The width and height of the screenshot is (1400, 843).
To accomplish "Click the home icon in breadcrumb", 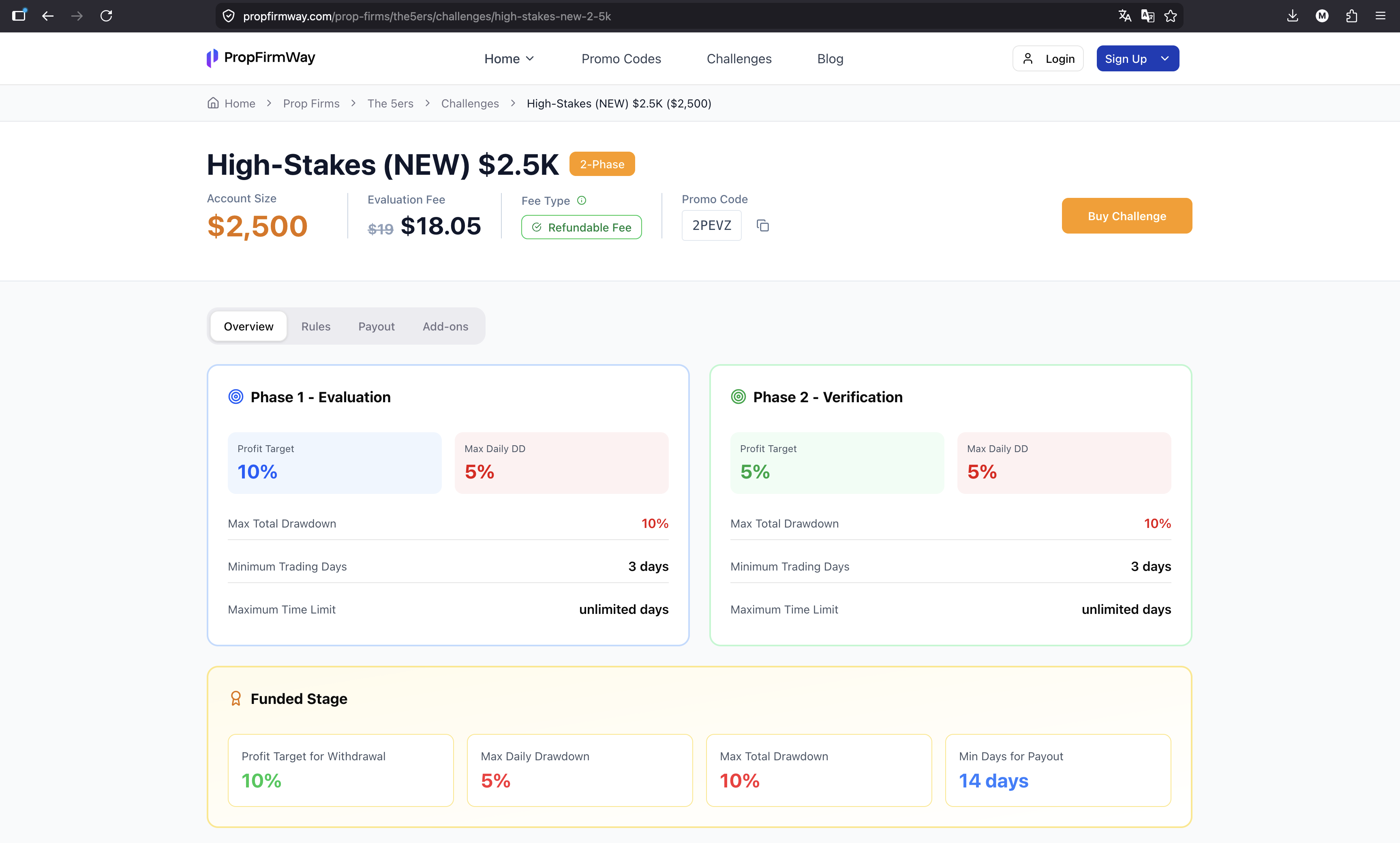I will [x=213, y=103].
